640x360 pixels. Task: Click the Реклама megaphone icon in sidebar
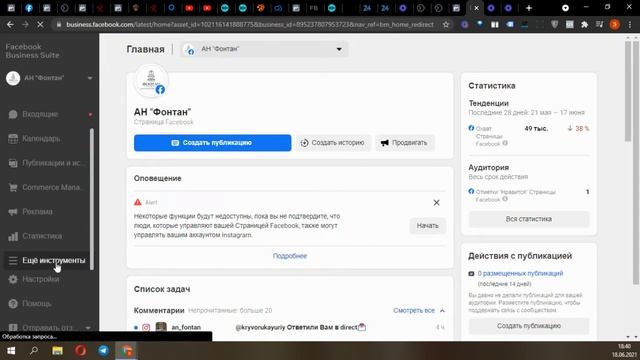(13, 212)
